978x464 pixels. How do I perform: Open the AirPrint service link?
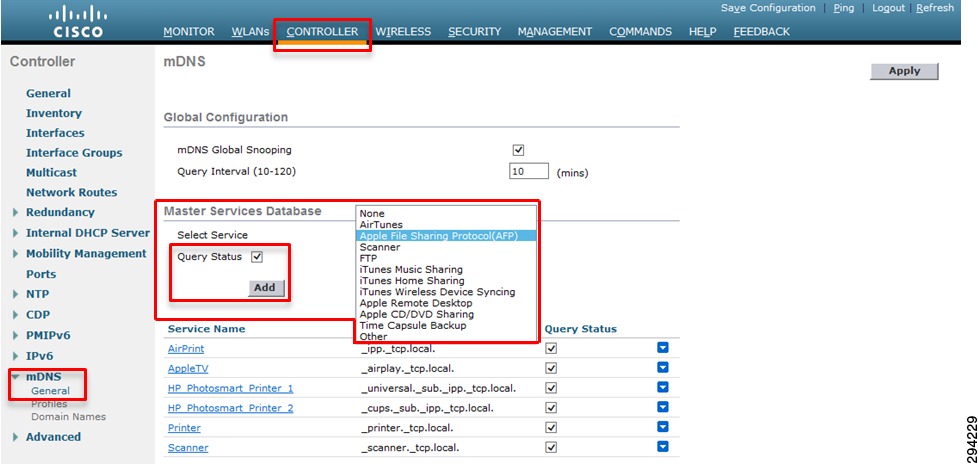click(x=186, y=349)
